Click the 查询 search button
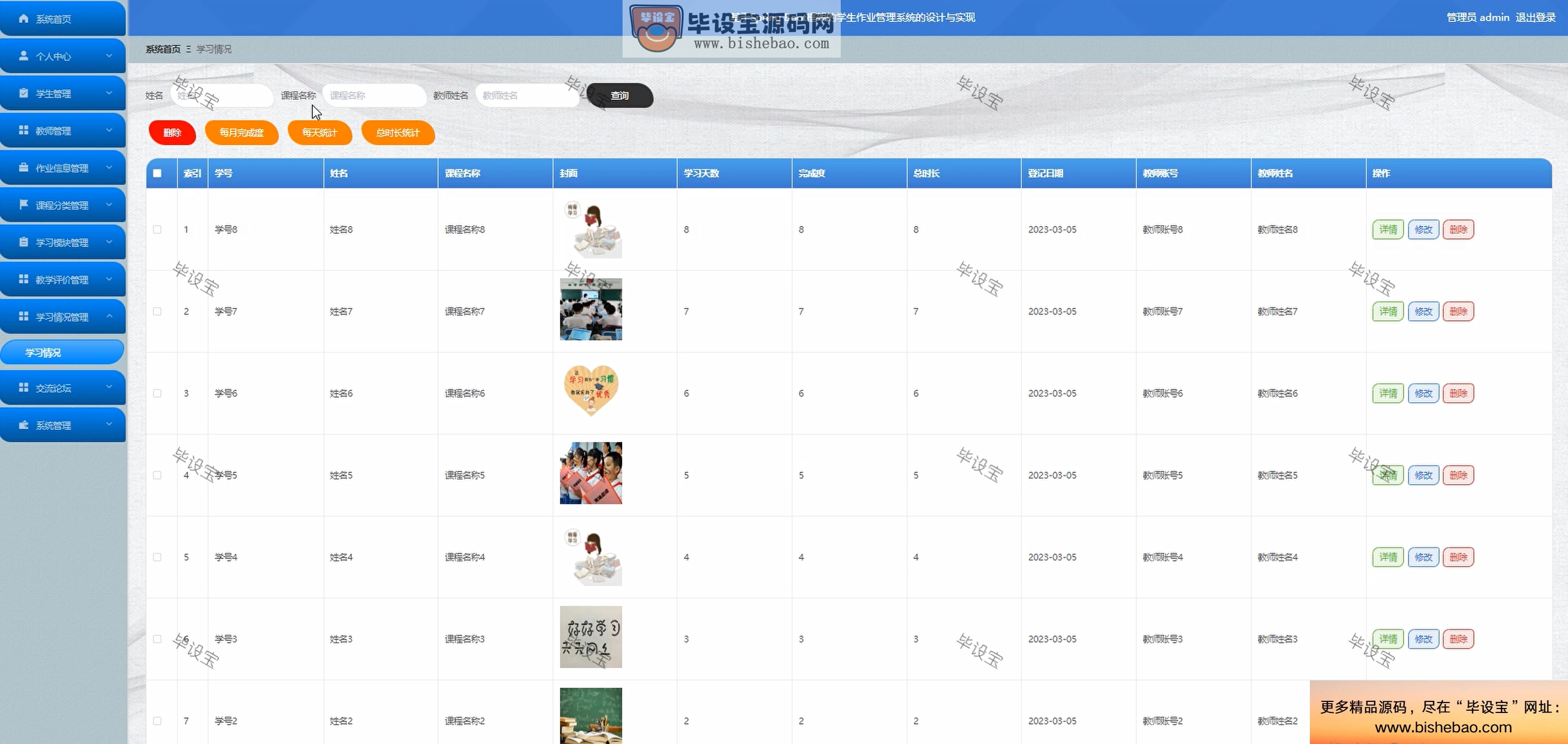 click(620, 96)
